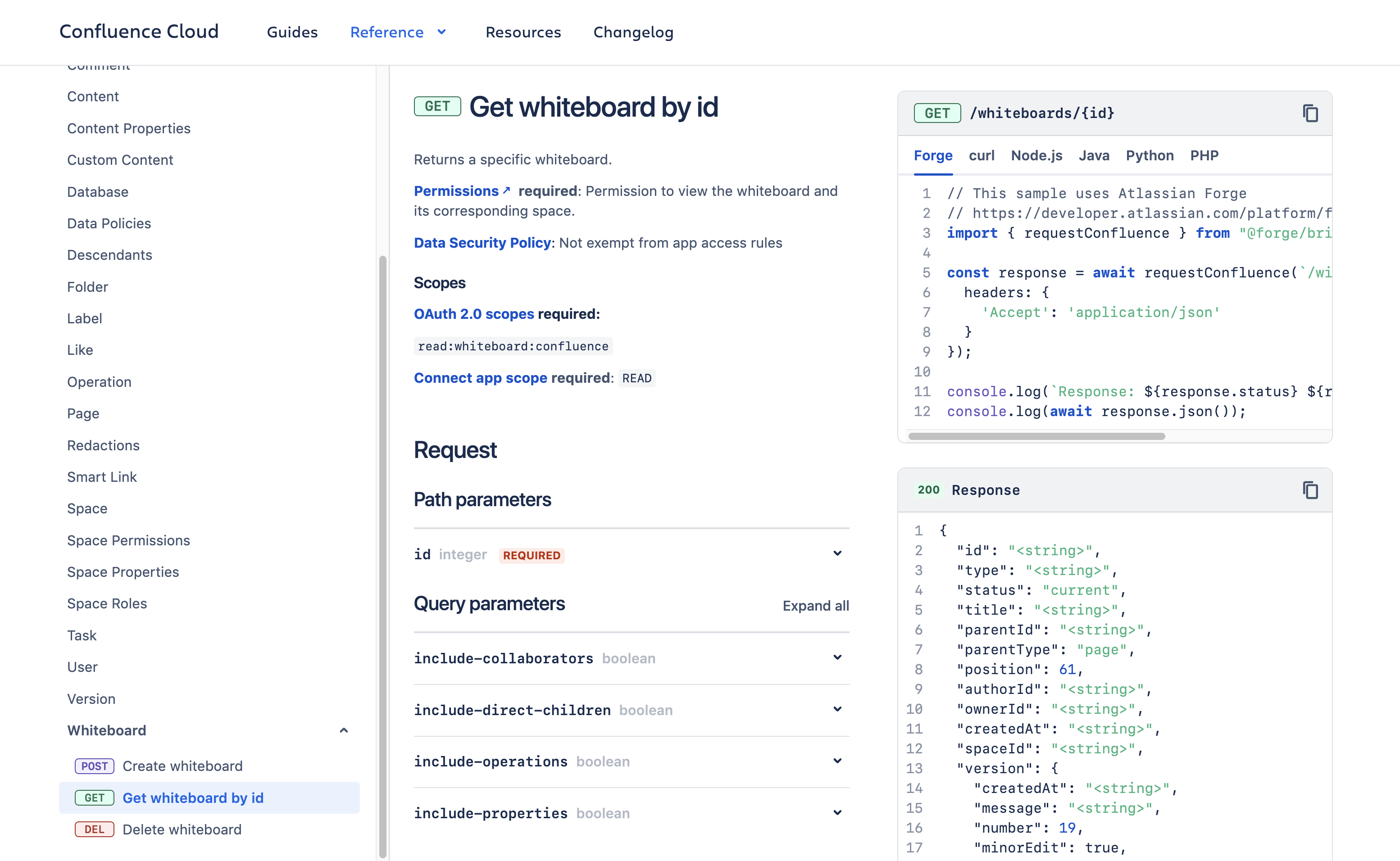Open DEL Delete whiteboard entry
This screenshot has width=1400, height=861.
[x=182, y=829]
